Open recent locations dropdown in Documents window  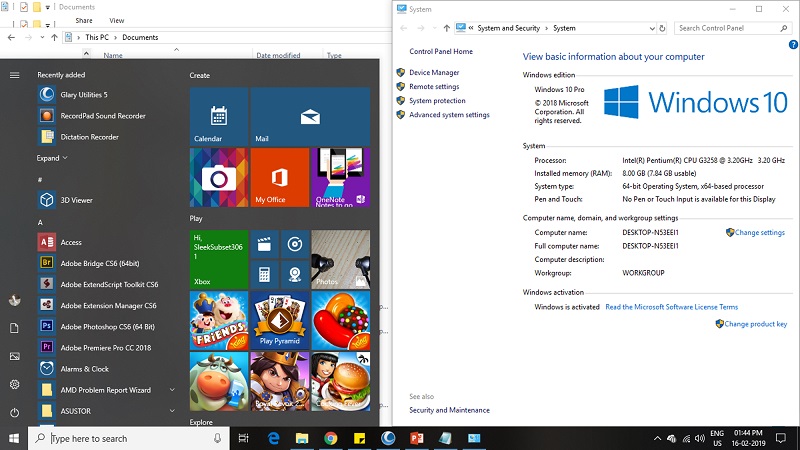pyautogui.click(x=42, y=37)
